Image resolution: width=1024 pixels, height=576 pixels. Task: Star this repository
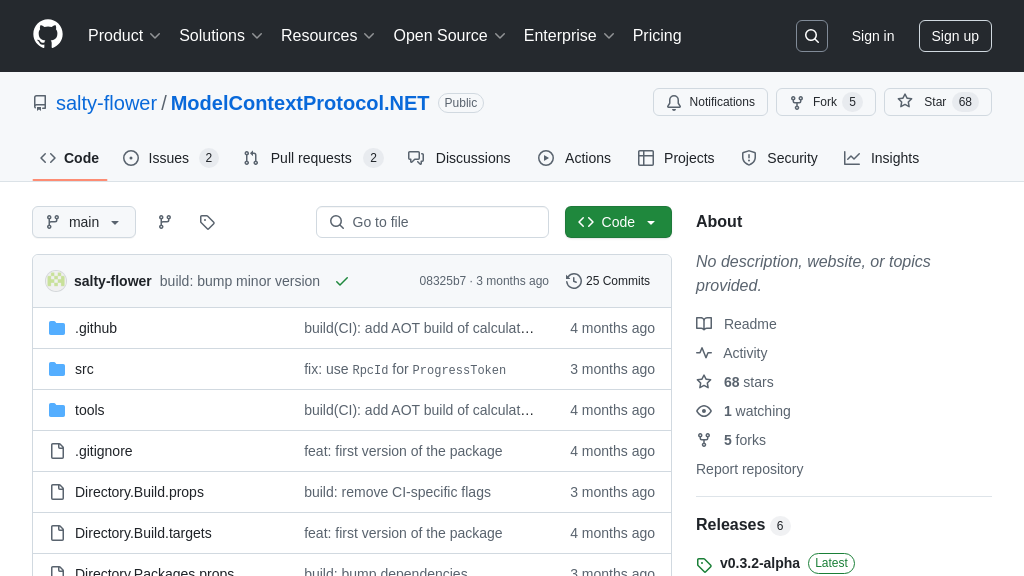936,102
